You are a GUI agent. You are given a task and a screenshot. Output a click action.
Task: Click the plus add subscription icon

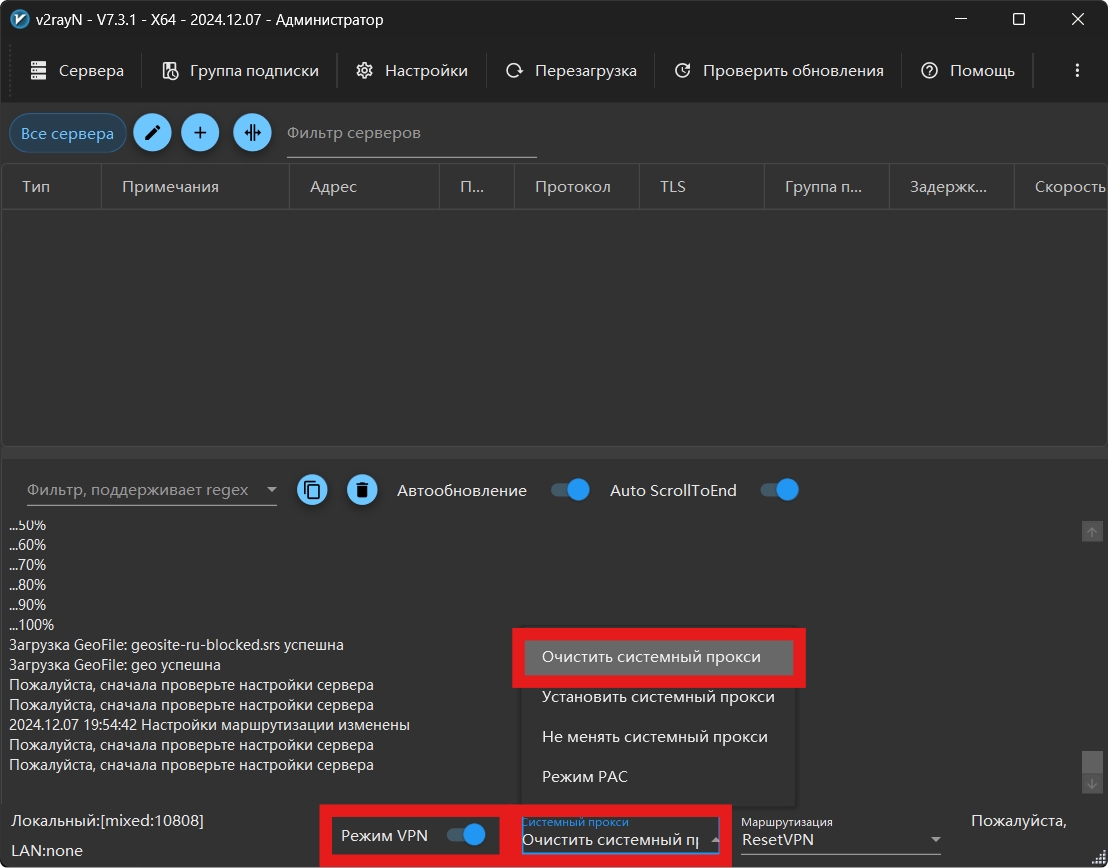pyautogui.click(x=200, y=133)
